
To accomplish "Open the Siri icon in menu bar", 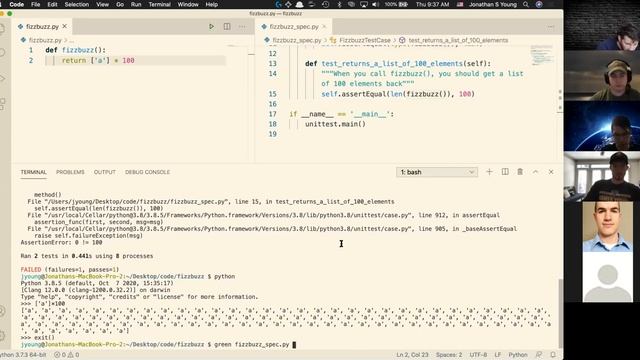I will point(539,4).
